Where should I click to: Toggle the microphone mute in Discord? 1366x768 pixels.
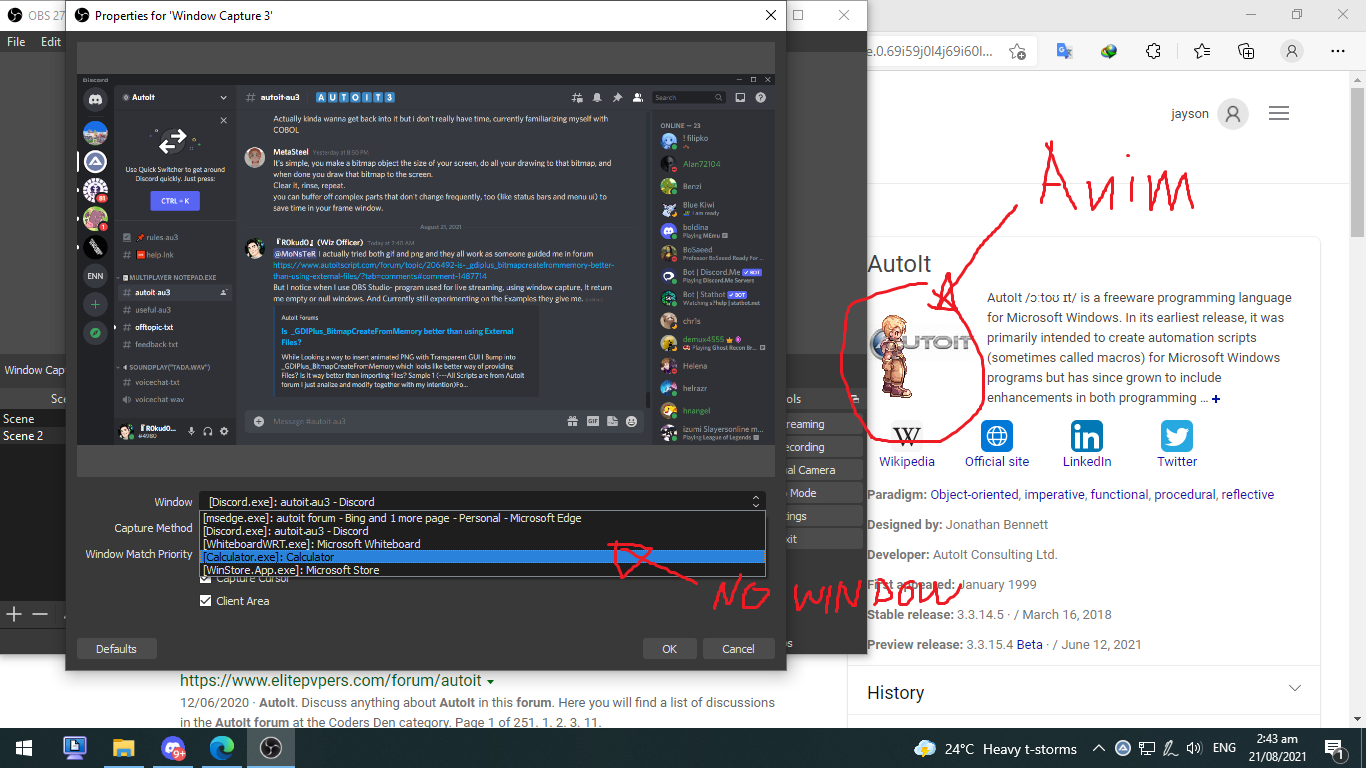191,431
